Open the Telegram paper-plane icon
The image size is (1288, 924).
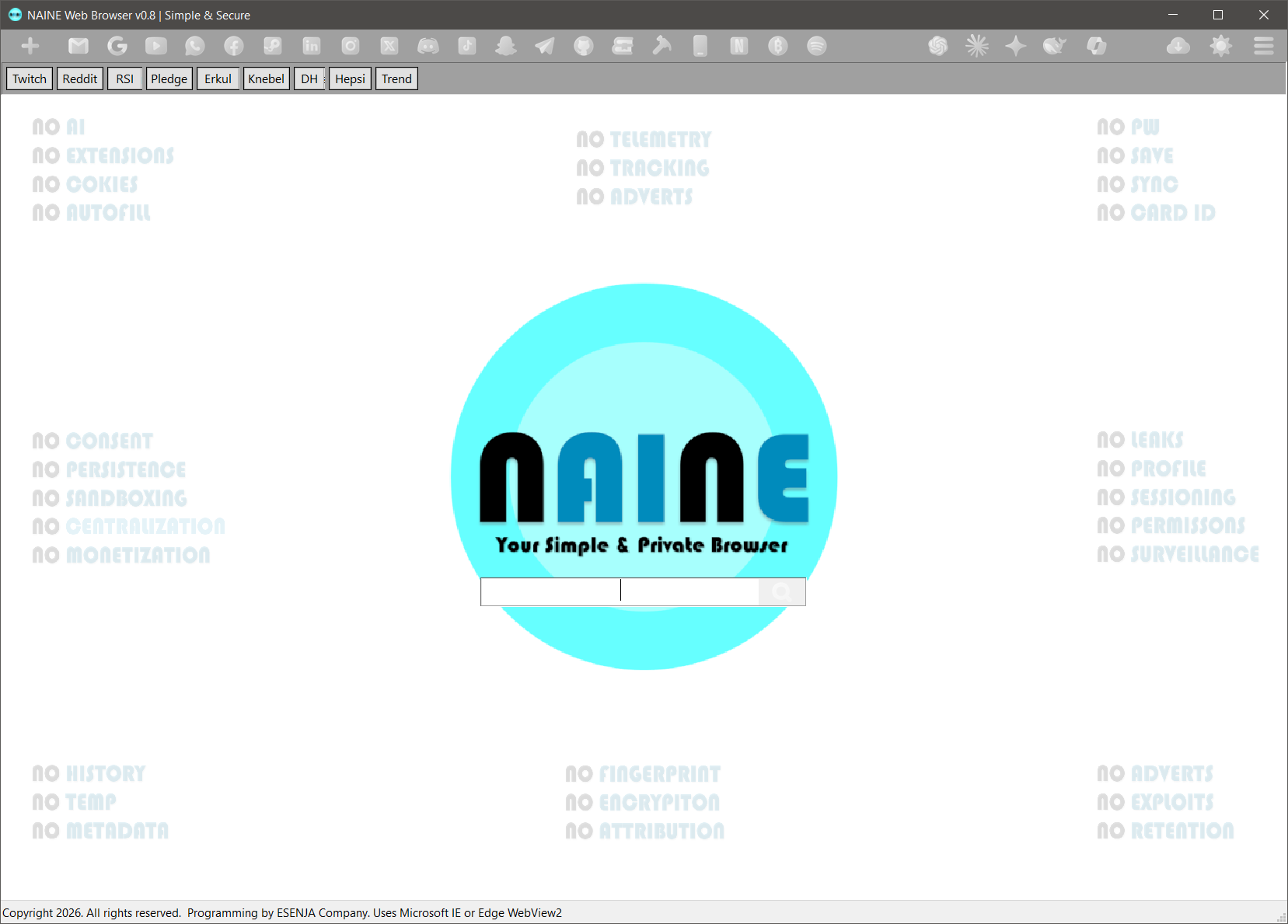pyautogui.click(x=545, y=46)
